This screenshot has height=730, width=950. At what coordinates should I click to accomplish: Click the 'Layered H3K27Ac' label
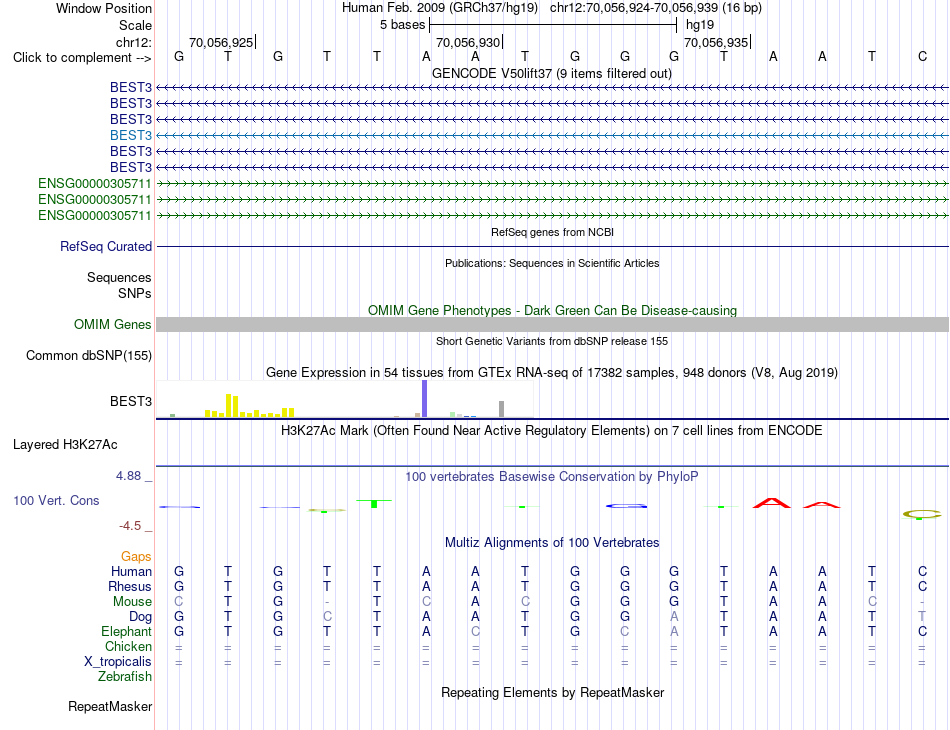pos(65,445)
